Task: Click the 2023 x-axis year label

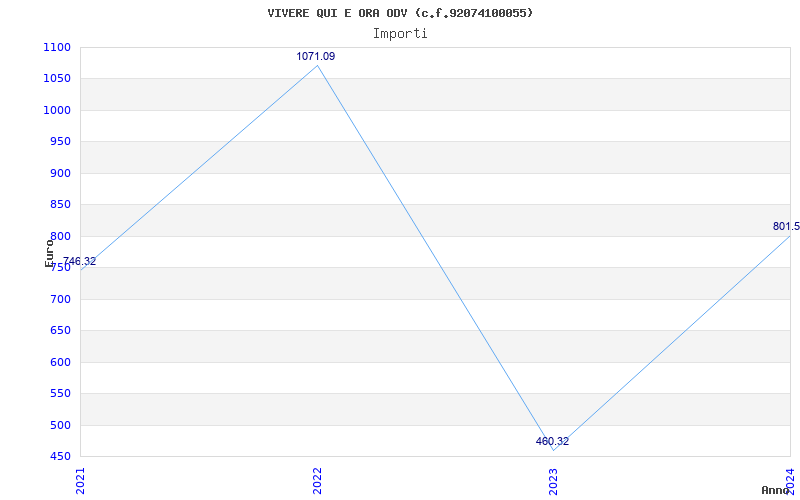Action: [x=554, y=481]
